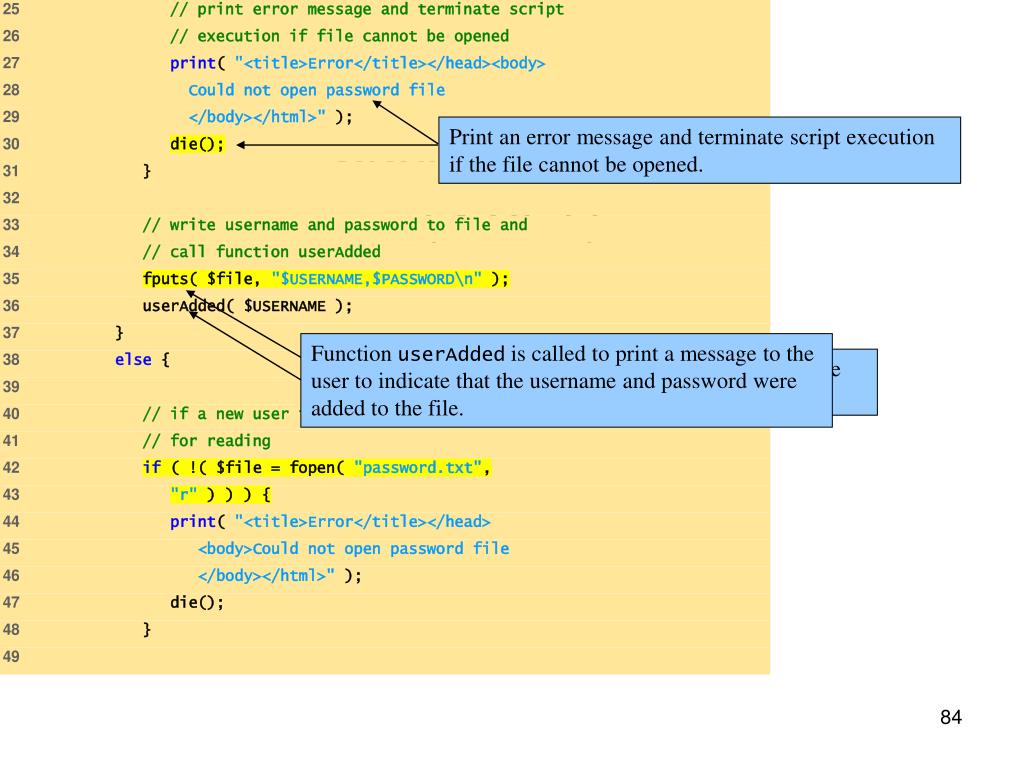
Task: Click the print statement on line 44
Action: pyautogui.click(x=330, y=522)
